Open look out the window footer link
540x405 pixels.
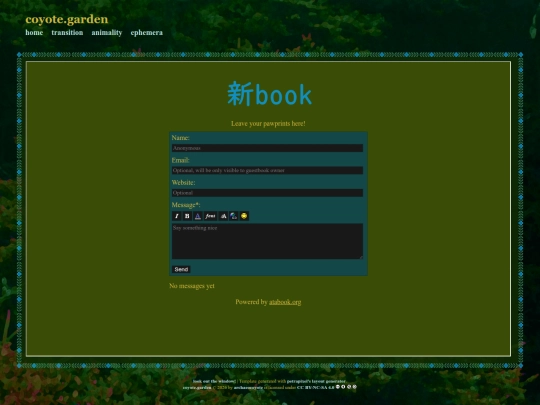click(214, 381)
